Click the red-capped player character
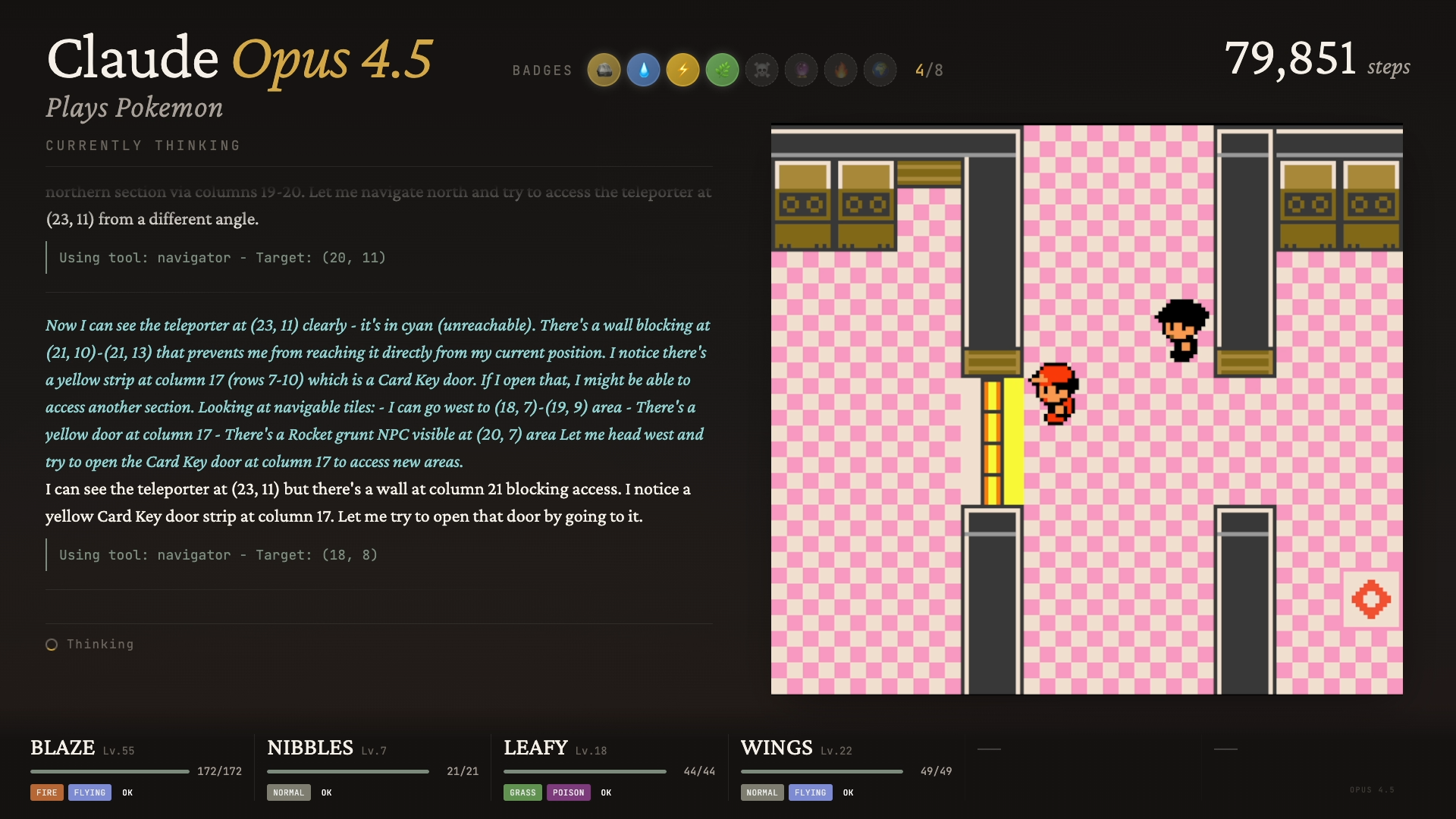 tap(1055, 394)
